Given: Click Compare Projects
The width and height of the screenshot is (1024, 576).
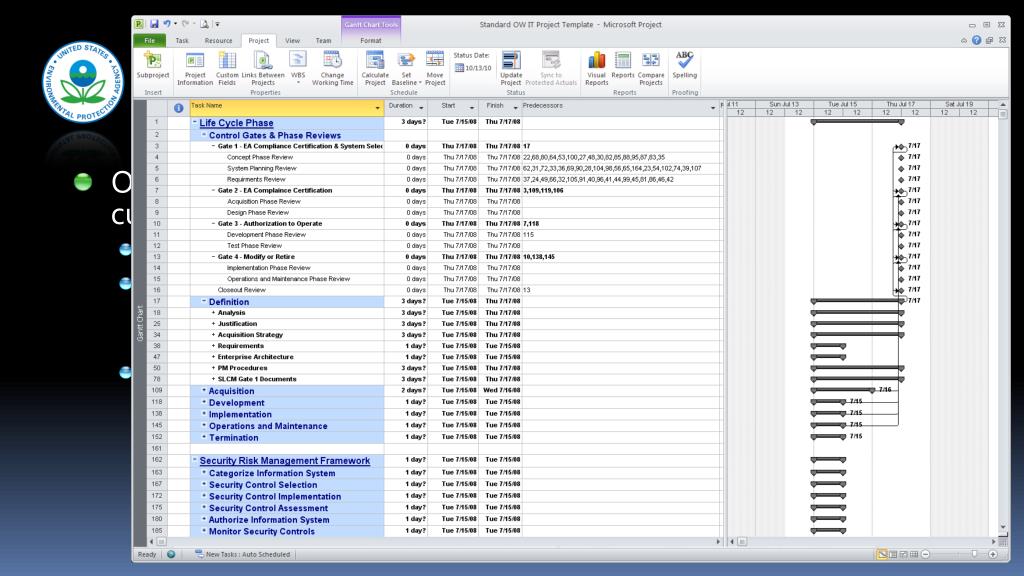Looking at the screenshot, I should coord(650,69).
